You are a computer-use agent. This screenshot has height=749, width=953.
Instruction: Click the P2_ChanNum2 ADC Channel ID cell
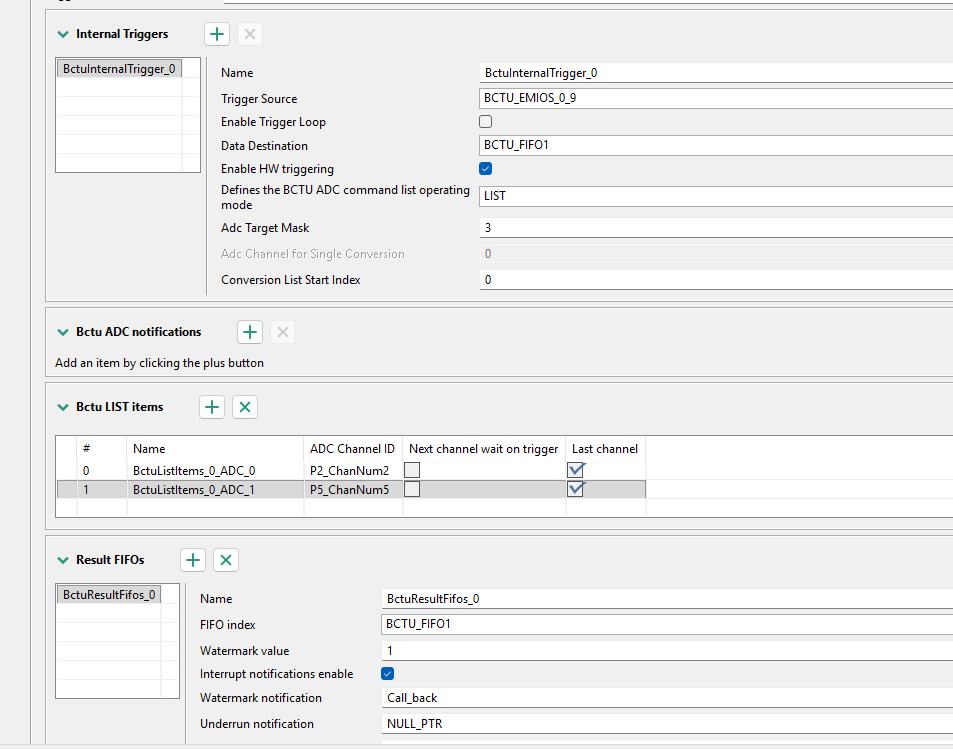pyautogui.click(x=353, y=471)
